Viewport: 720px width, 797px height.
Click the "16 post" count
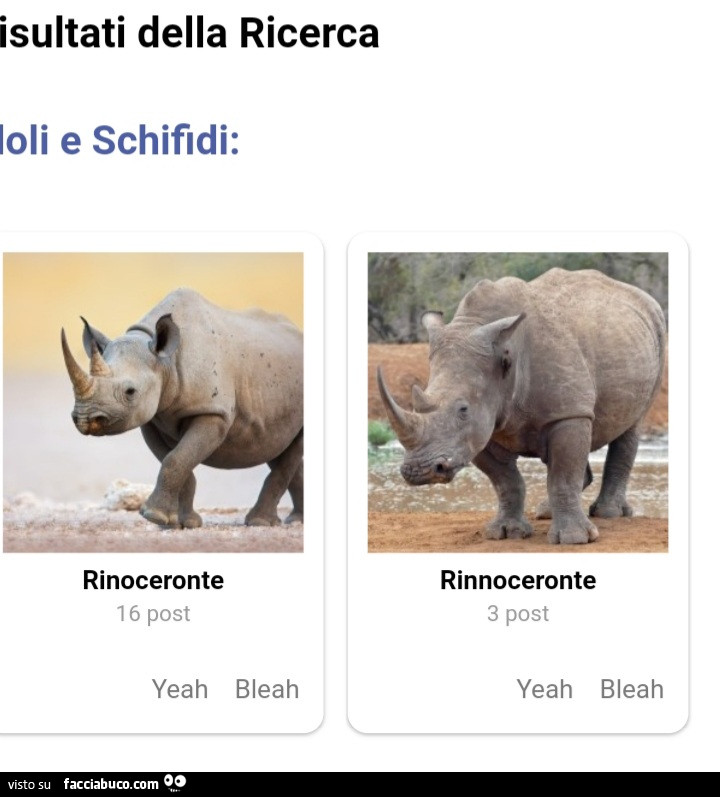[153, 614]
